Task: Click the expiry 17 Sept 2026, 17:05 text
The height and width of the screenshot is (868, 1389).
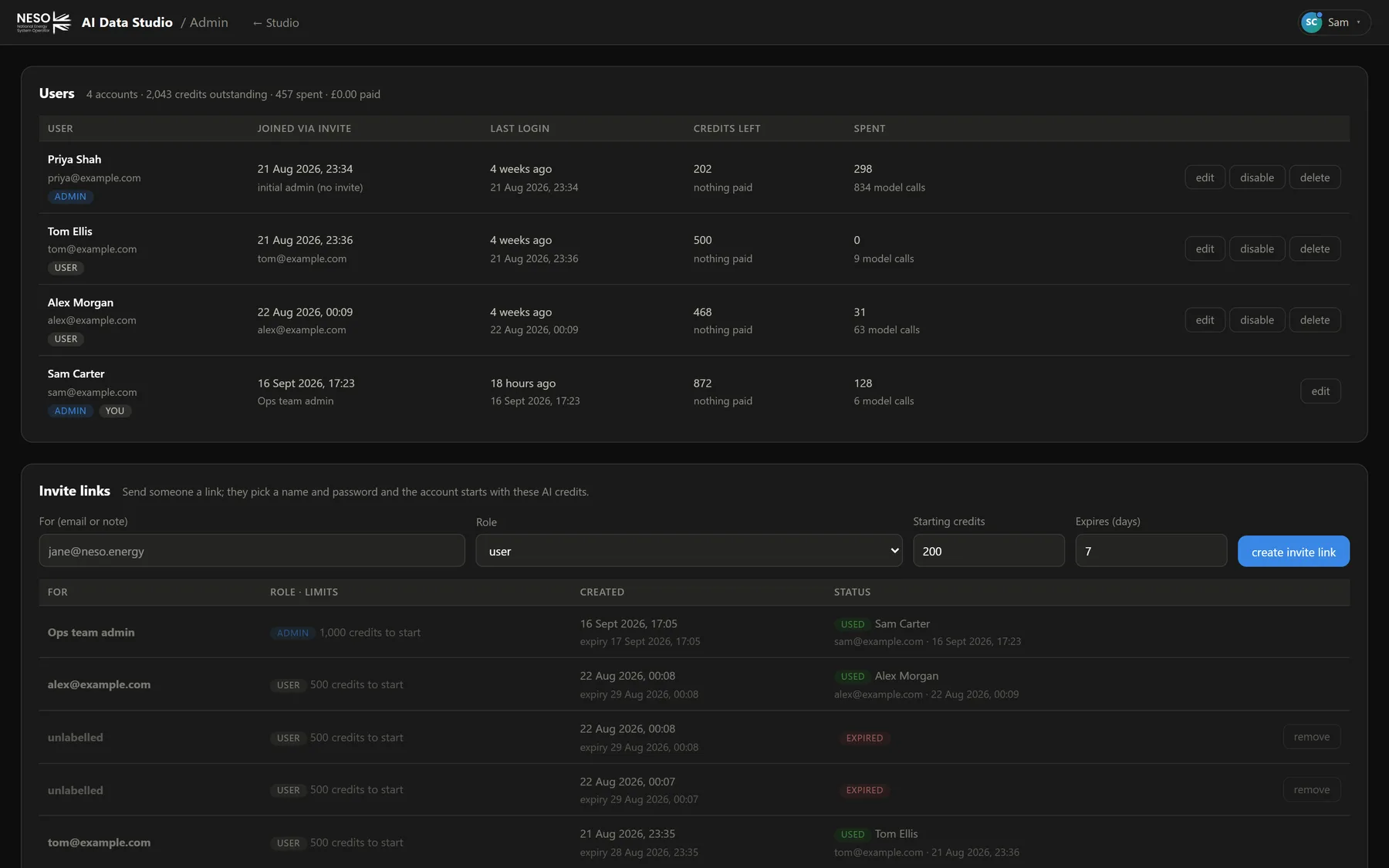Action: point(640,642)
